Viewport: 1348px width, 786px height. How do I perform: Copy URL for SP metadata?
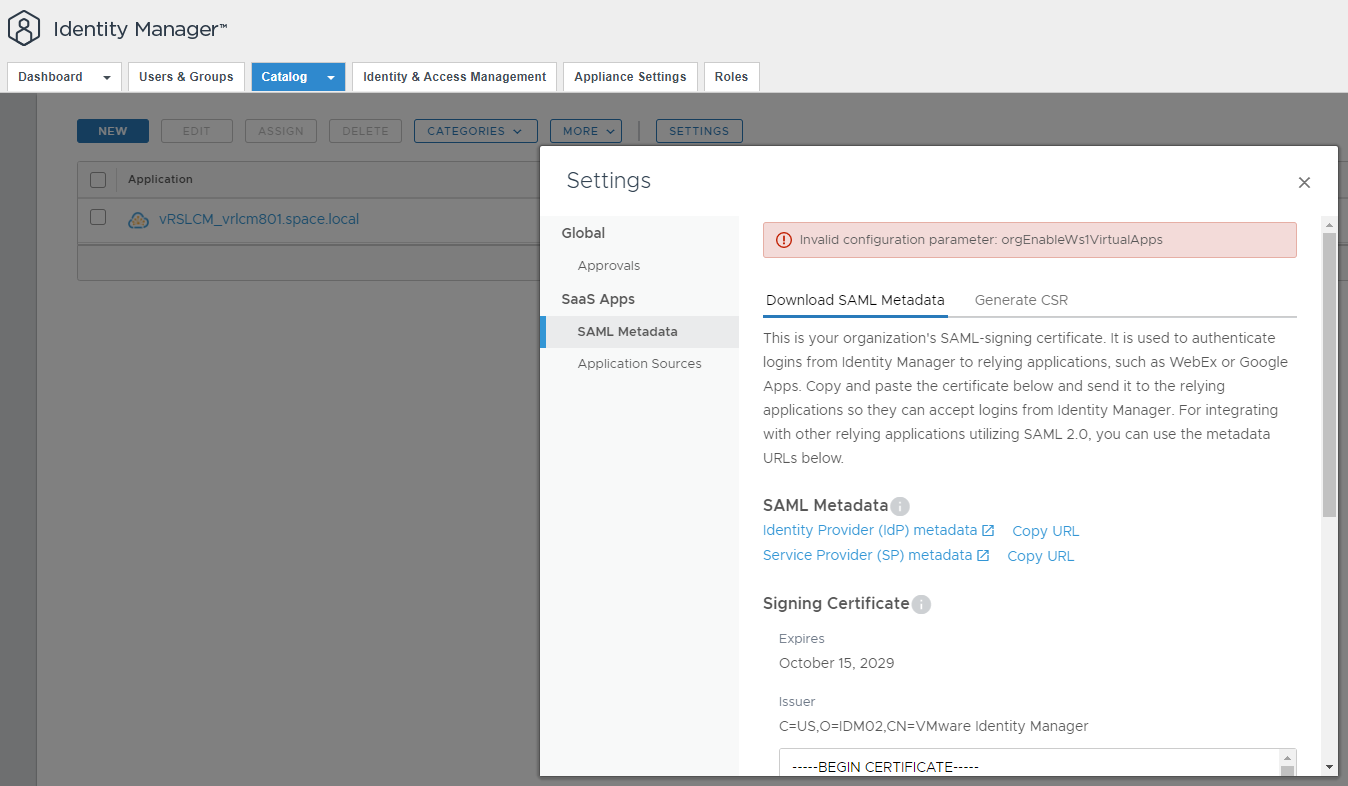point(1041,556)
